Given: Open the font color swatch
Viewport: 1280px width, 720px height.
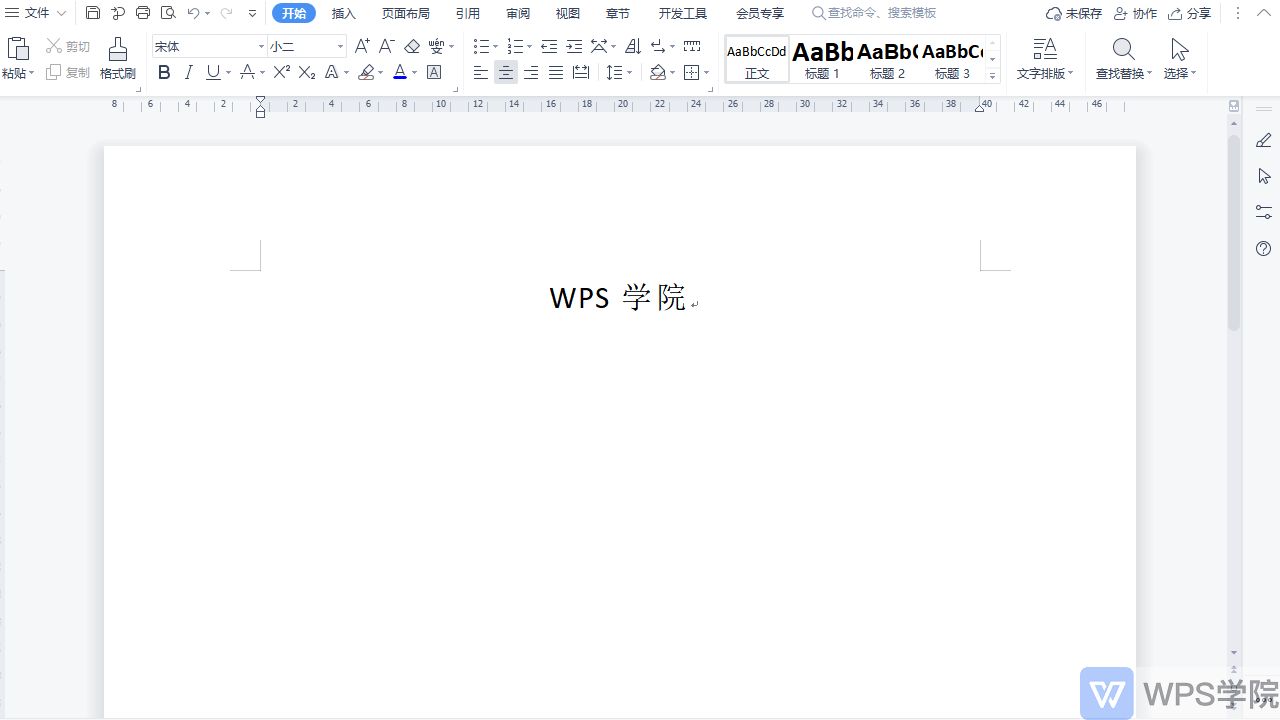Looking at the screenshot, I should click(400, 72).
